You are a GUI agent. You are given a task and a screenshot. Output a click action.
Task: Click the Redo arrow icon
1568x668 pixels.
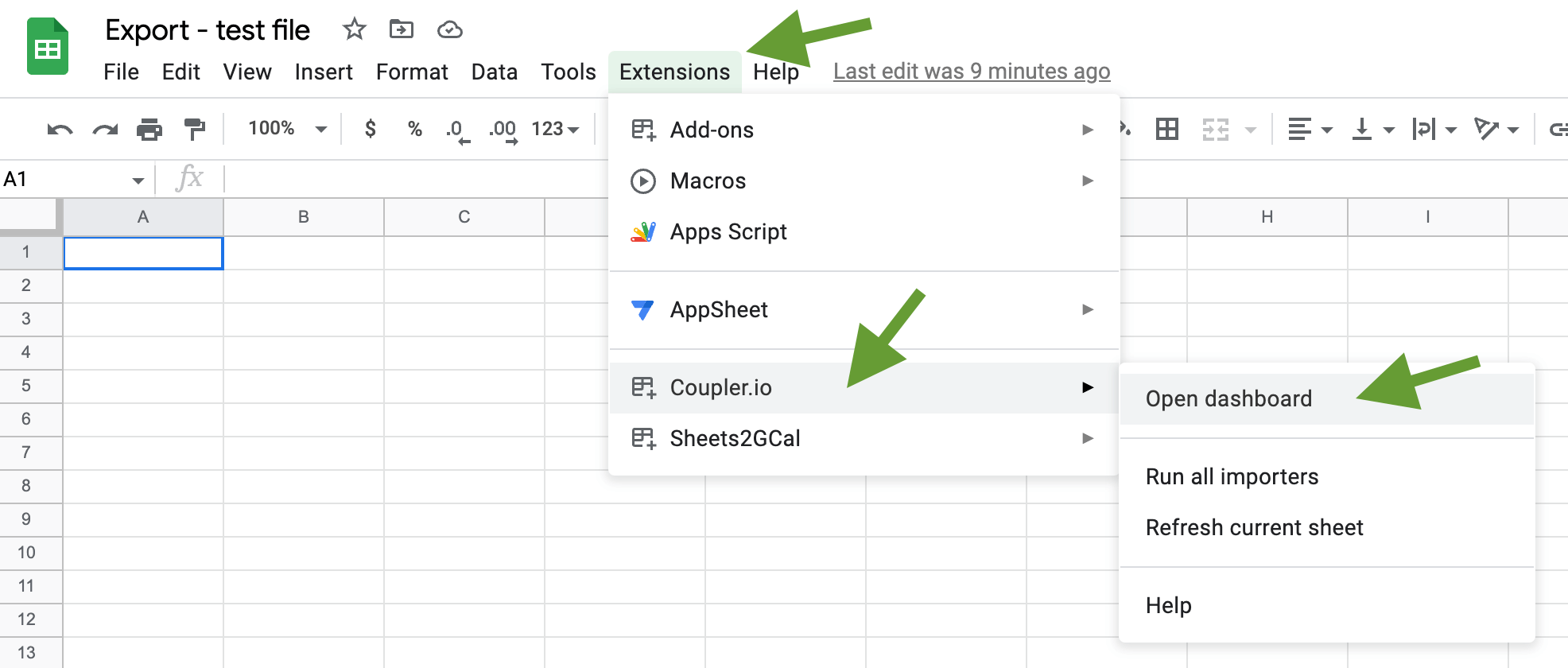click(105, 130)
